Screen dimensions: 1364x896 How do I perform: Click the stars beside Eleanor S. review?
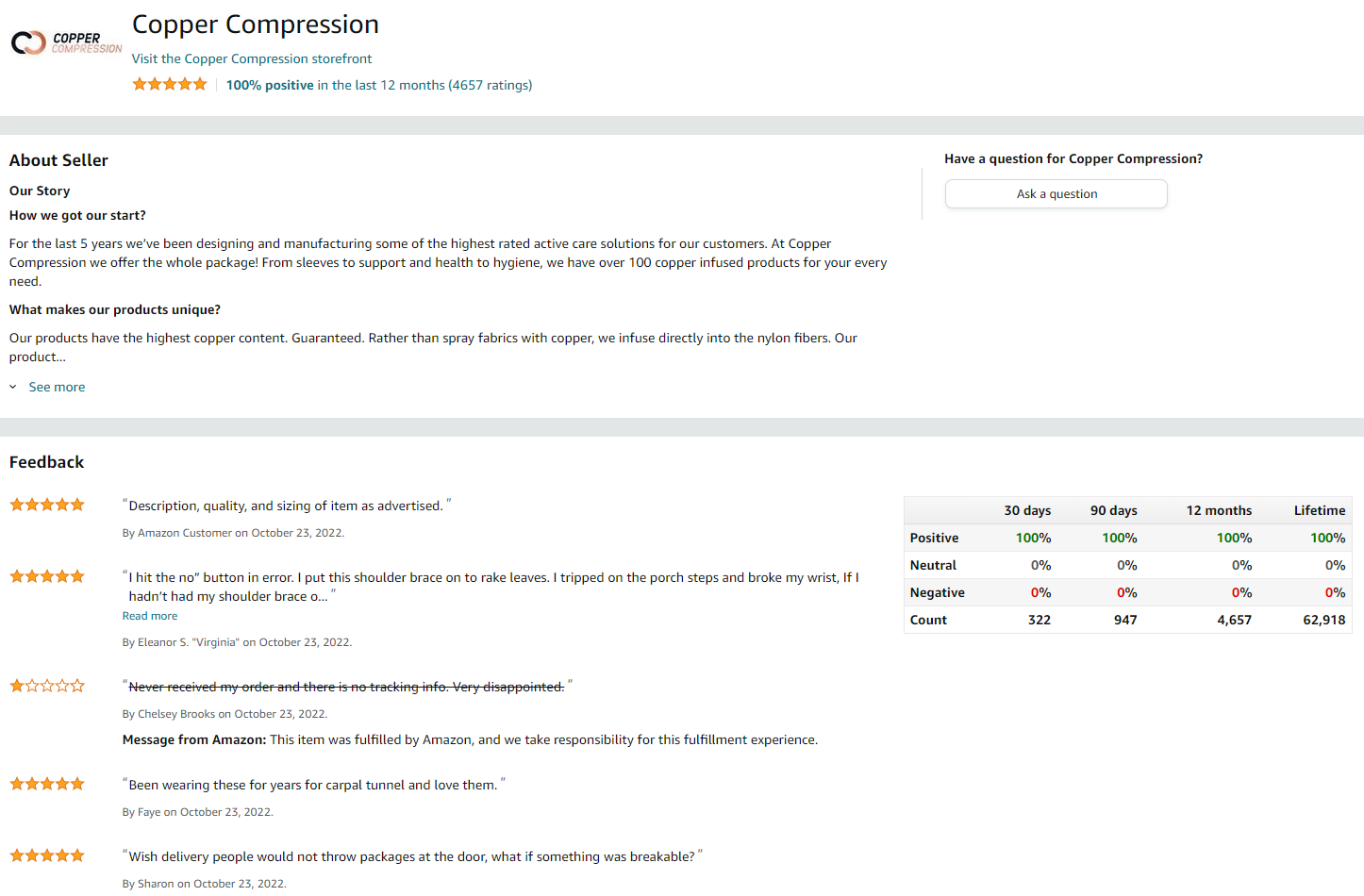(x=47, y=576)
